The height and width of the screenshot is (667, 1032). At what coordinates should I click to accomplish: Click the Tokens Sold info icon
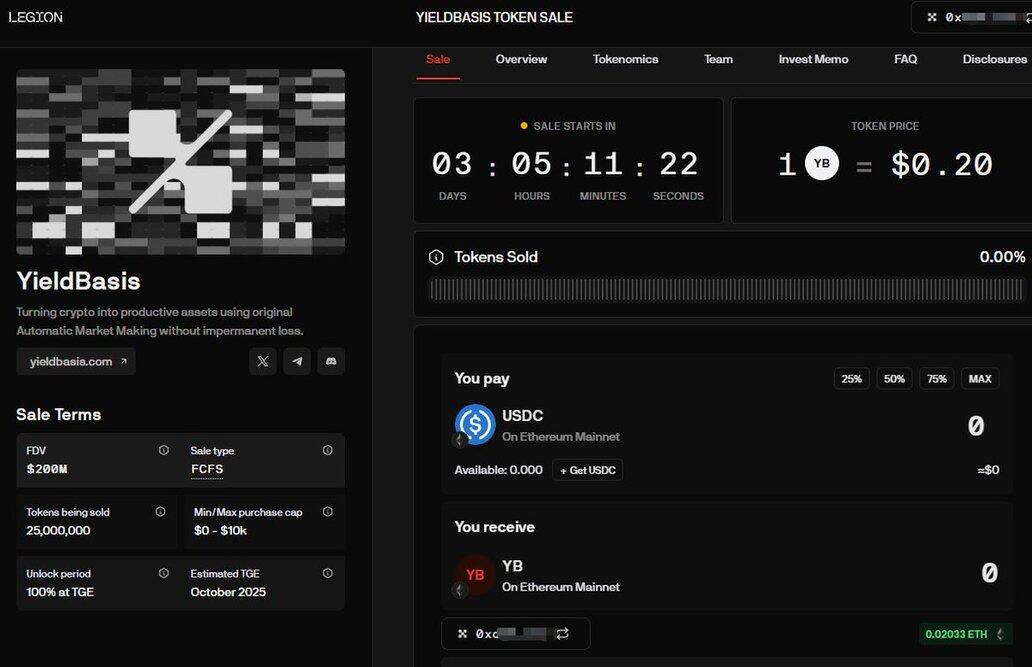[x=436, y=257]
